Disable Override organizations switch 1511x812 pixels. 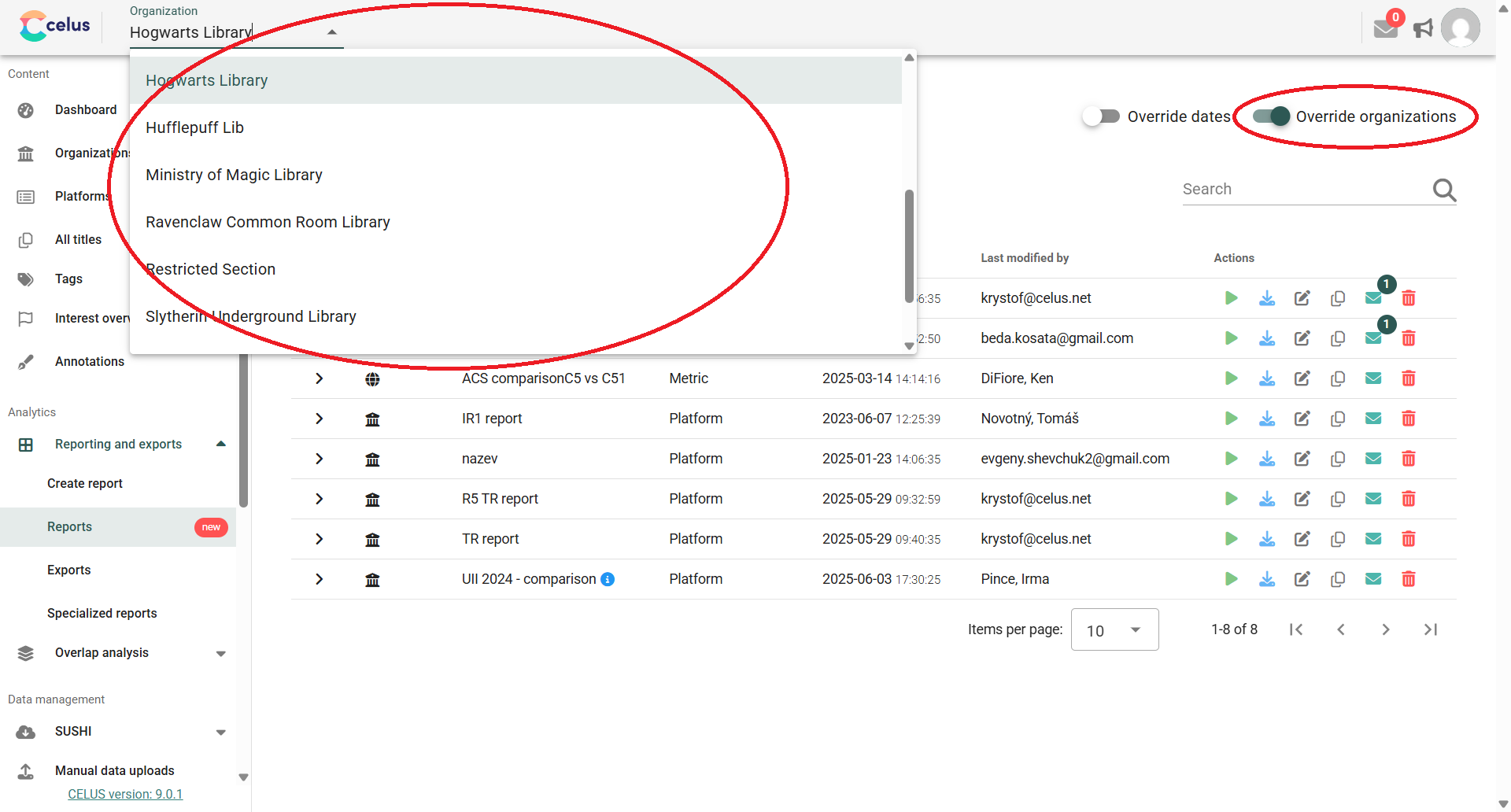pyautogui.click(x=1271, y=116)
